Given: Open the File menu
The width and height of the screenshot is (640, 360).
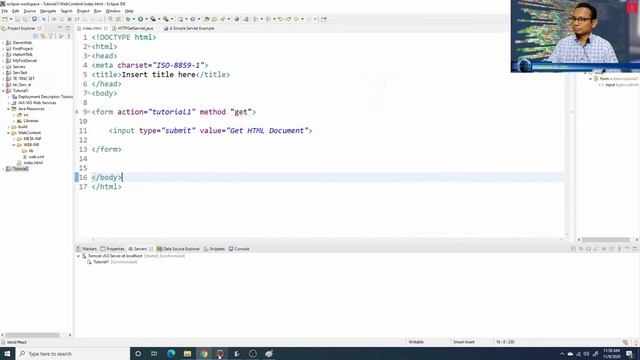Looking at the screenshot, I should coord(5,11).
